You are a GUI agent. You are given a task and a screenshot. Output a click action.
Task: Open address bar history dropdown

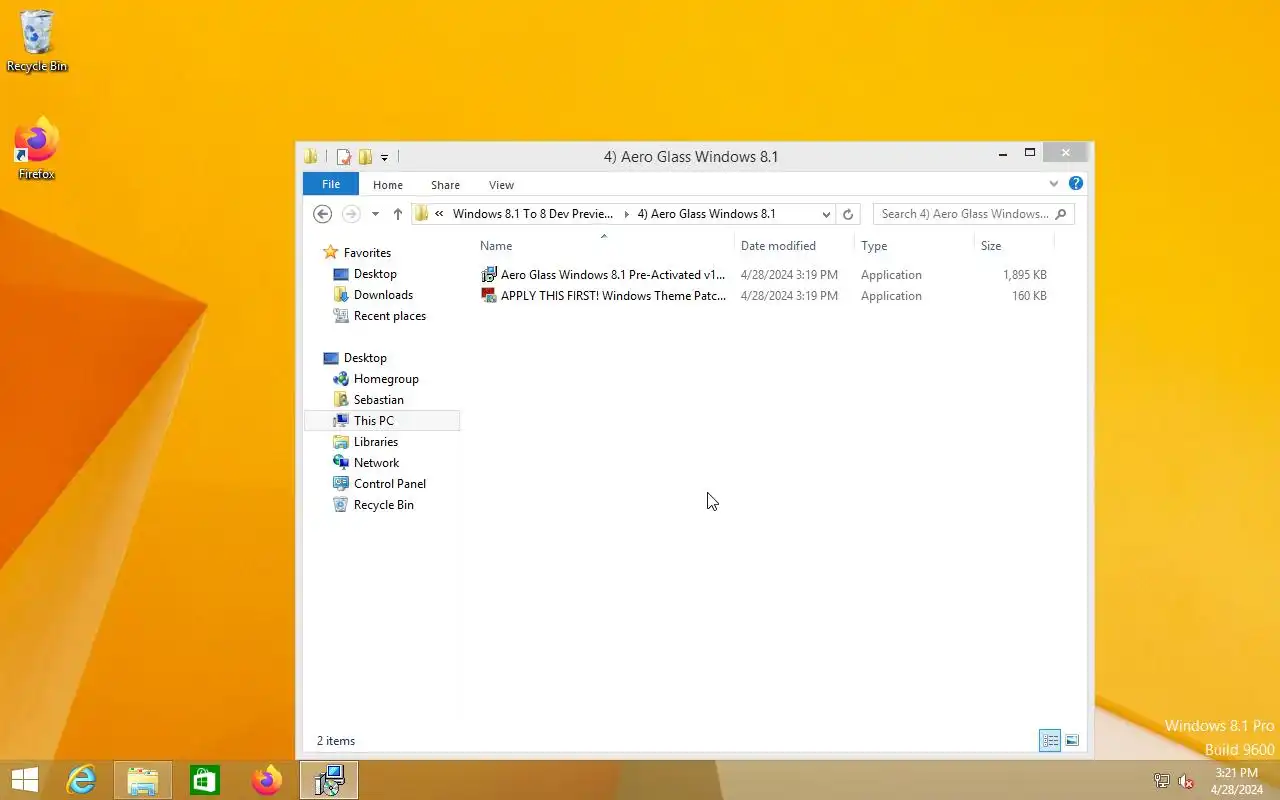pyautogui.click(x=826, y=214)
